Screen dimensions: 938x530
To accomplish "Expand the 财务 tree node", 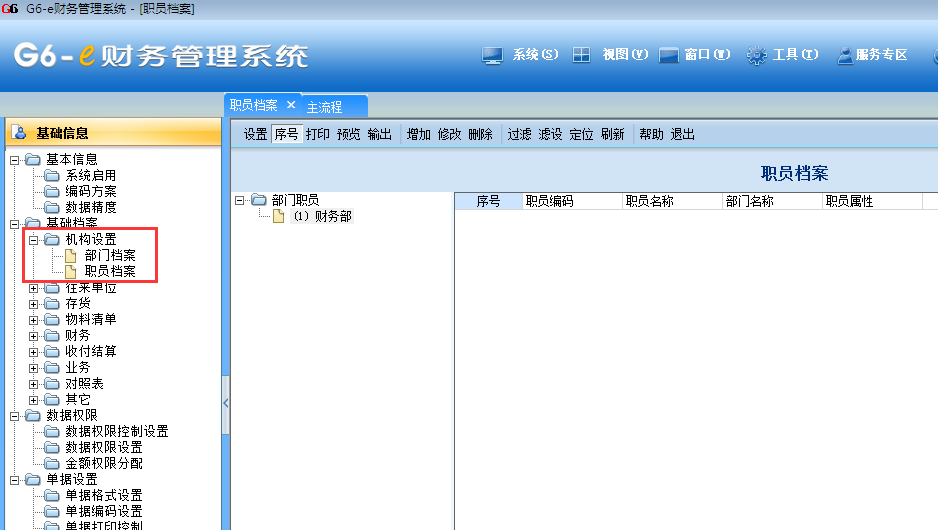I will pos(34,336).
